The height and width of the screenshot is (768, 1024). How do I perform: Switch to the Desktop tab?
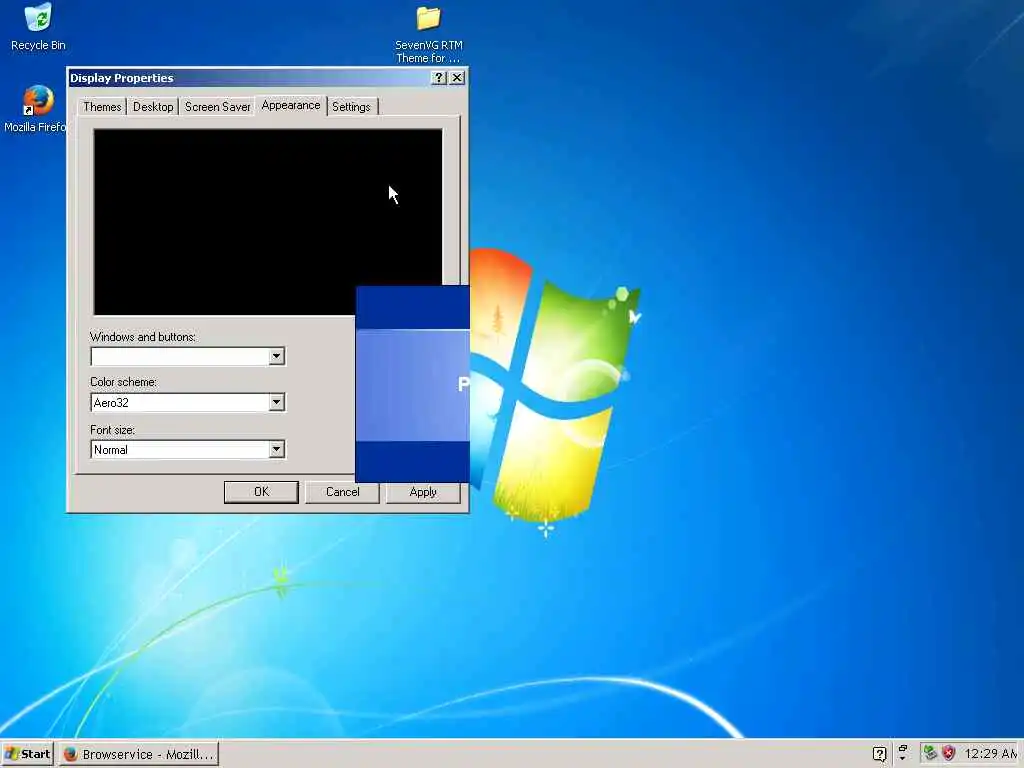pyautogui.click(x=153, y=106)
